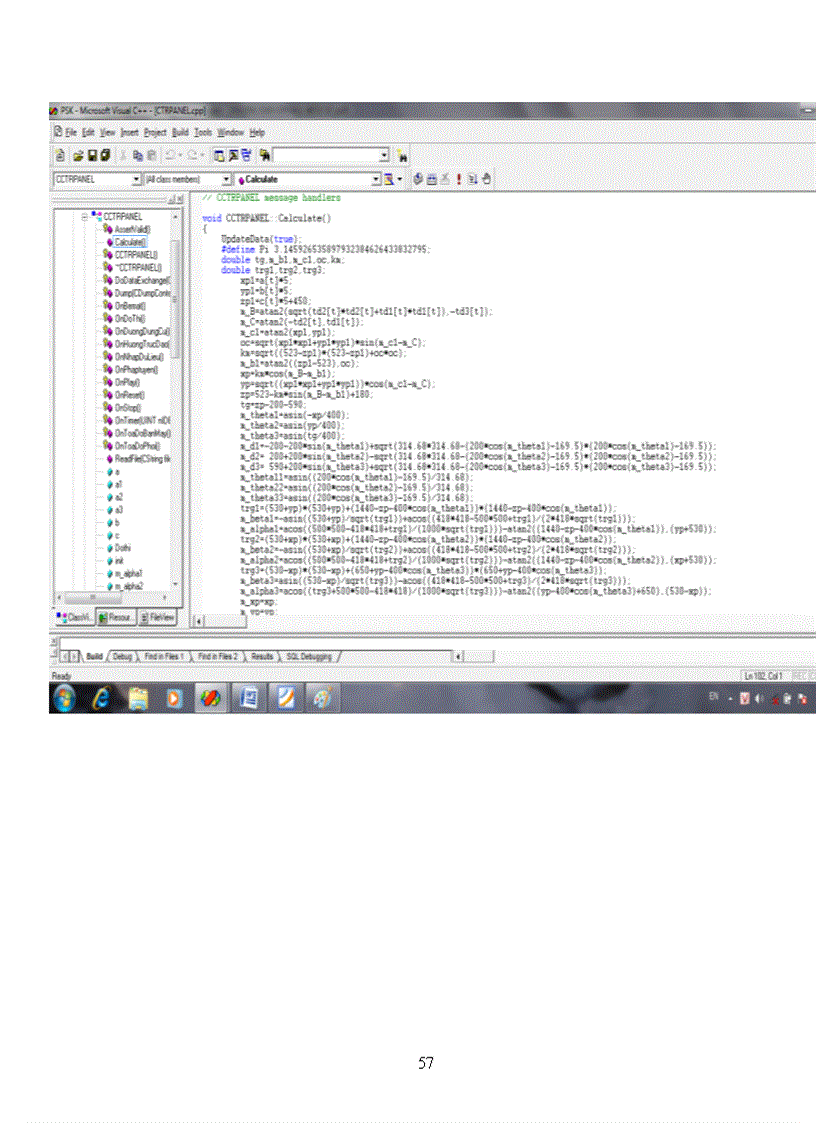Create a new text file via New icon
816x1123 pixels.
point(59,155)
